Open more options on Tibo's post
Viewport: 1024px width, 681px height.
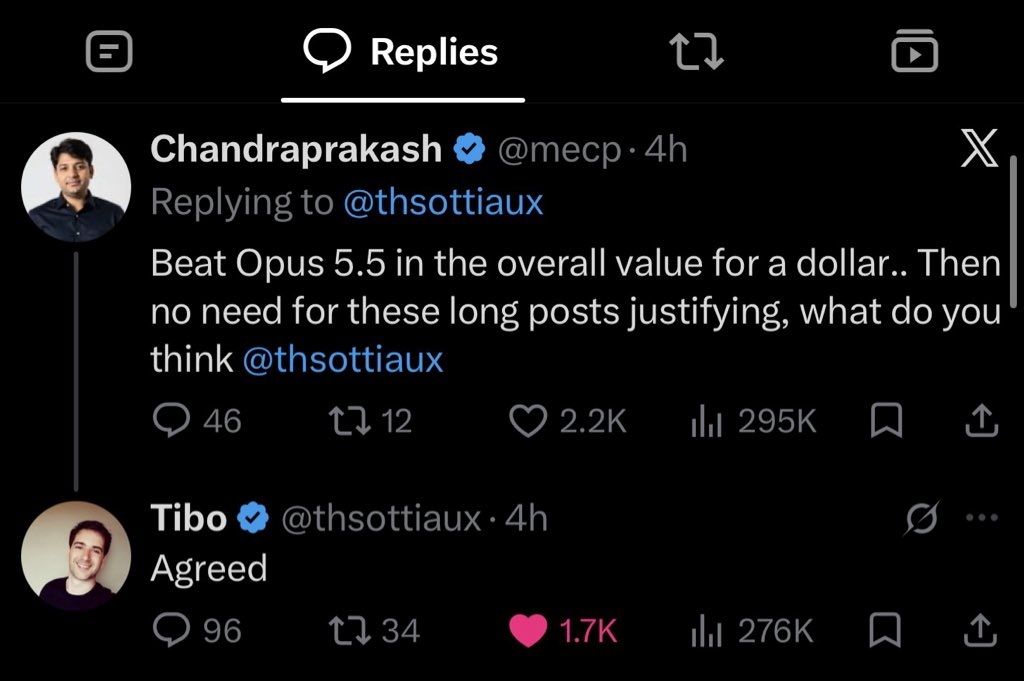tap(982, 518)
